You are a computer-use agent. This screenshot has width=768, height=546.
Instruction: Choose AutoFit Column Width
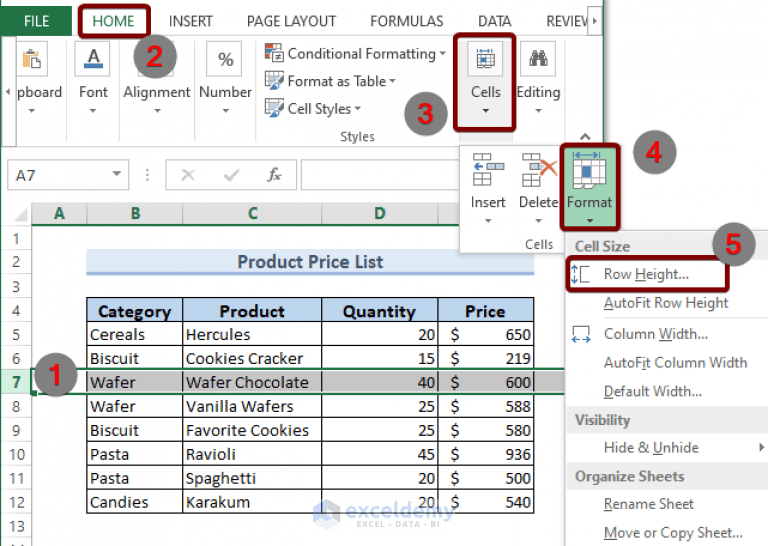(675, 362)
